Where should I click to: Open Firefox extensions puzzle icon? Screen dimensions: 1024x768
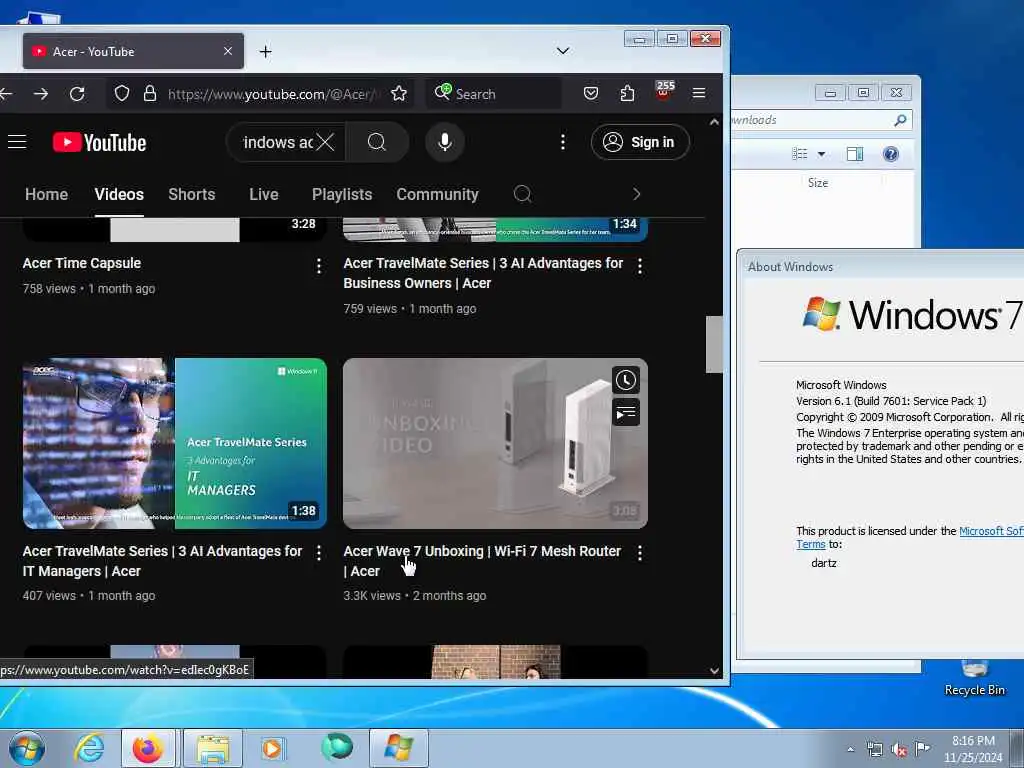pos(627,93)
